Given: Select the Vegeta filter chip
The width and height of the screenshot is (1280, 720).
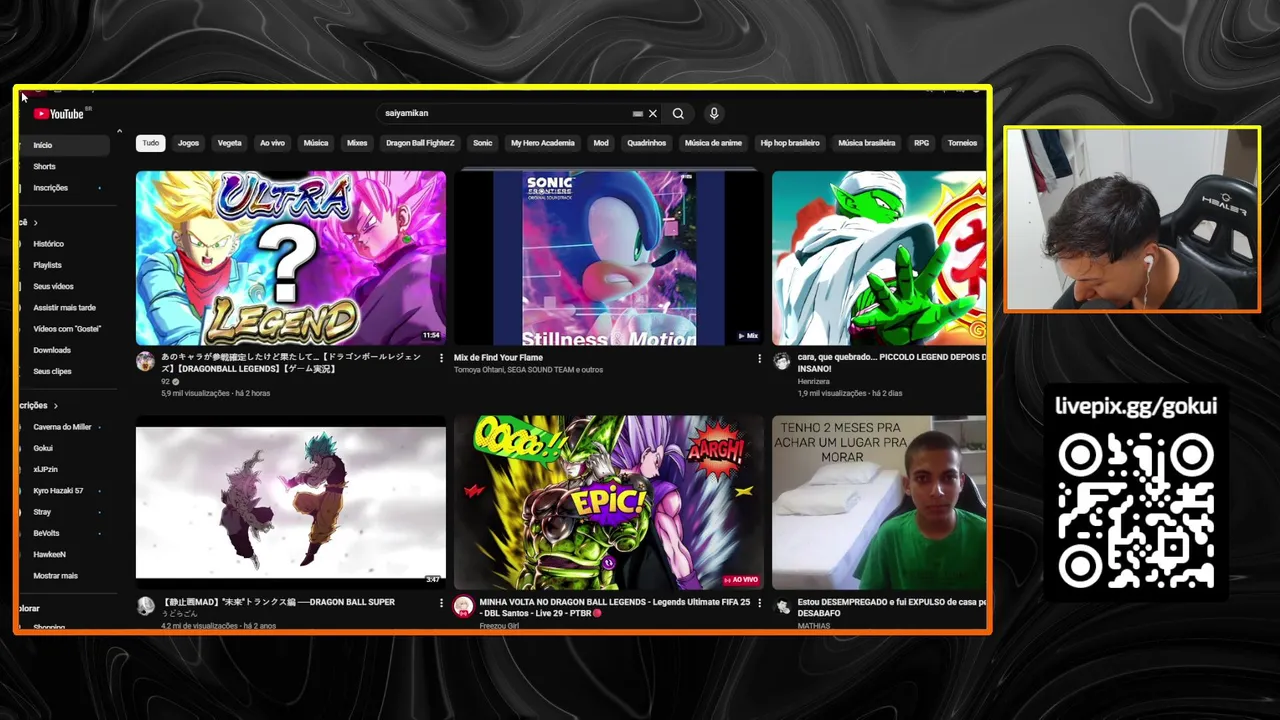Looking at the screenshot, I should click(x=229, y=143).
